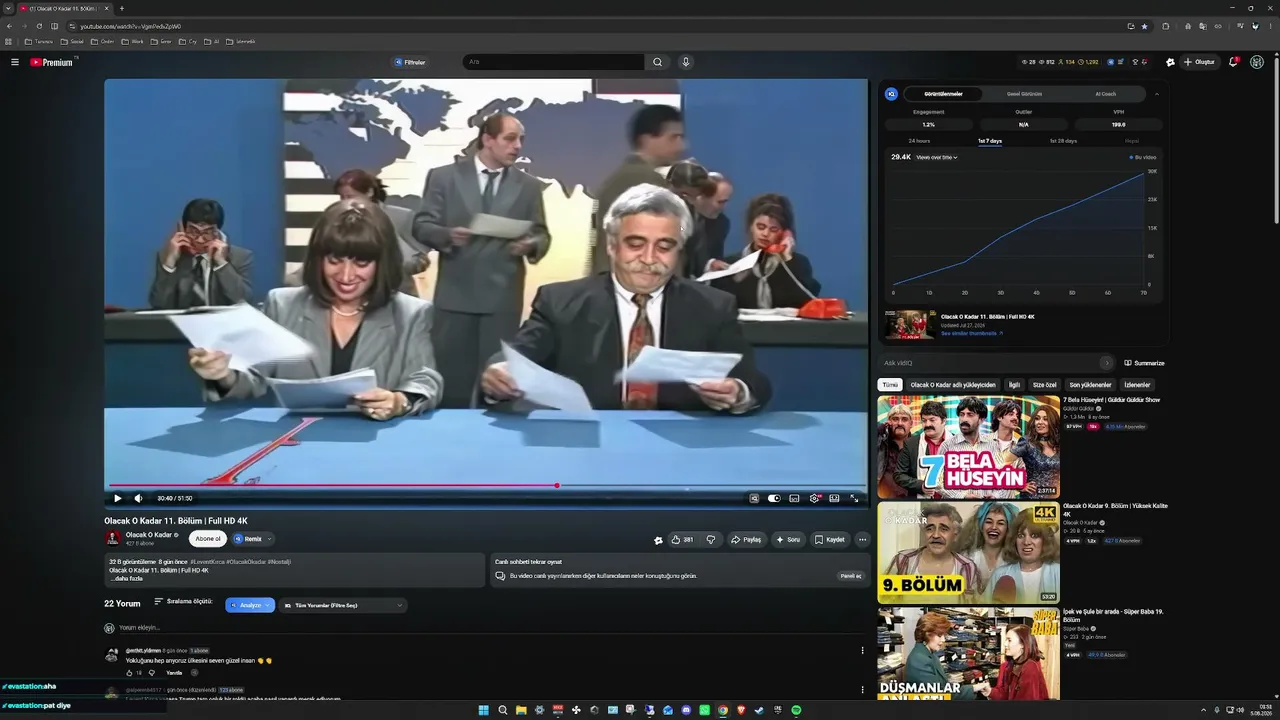Viewport: 1280px width, 720px height.
Task: Click the search magnifier button
Action: (657, 62)
